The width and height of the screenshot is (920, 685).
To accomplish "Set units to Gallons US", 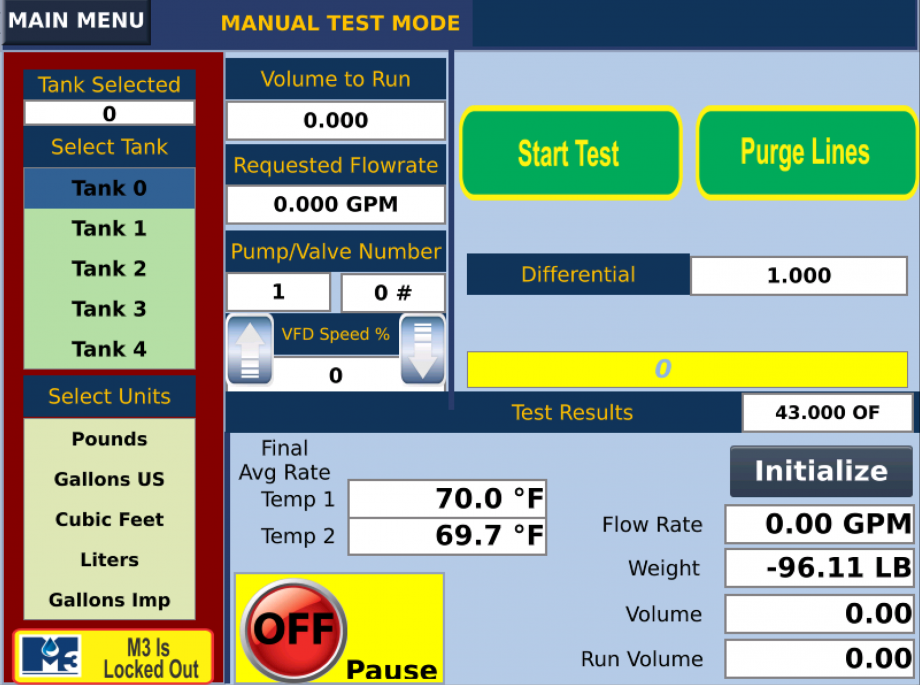I will pos(109,479).
